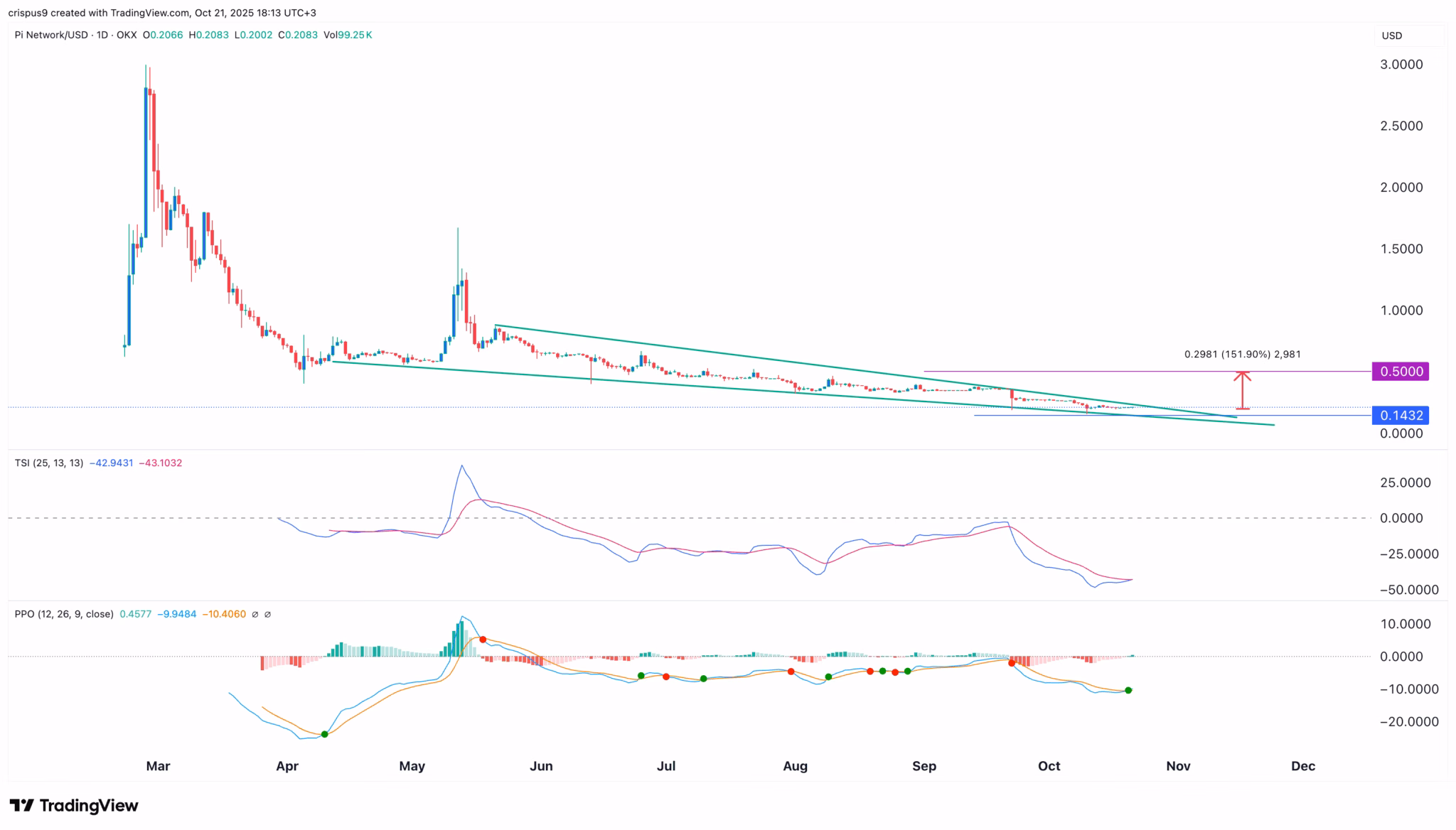This screenshot has width=1456, height=830.
Task: Click the April green PPO crossover dot
Action: coord(325,734)
